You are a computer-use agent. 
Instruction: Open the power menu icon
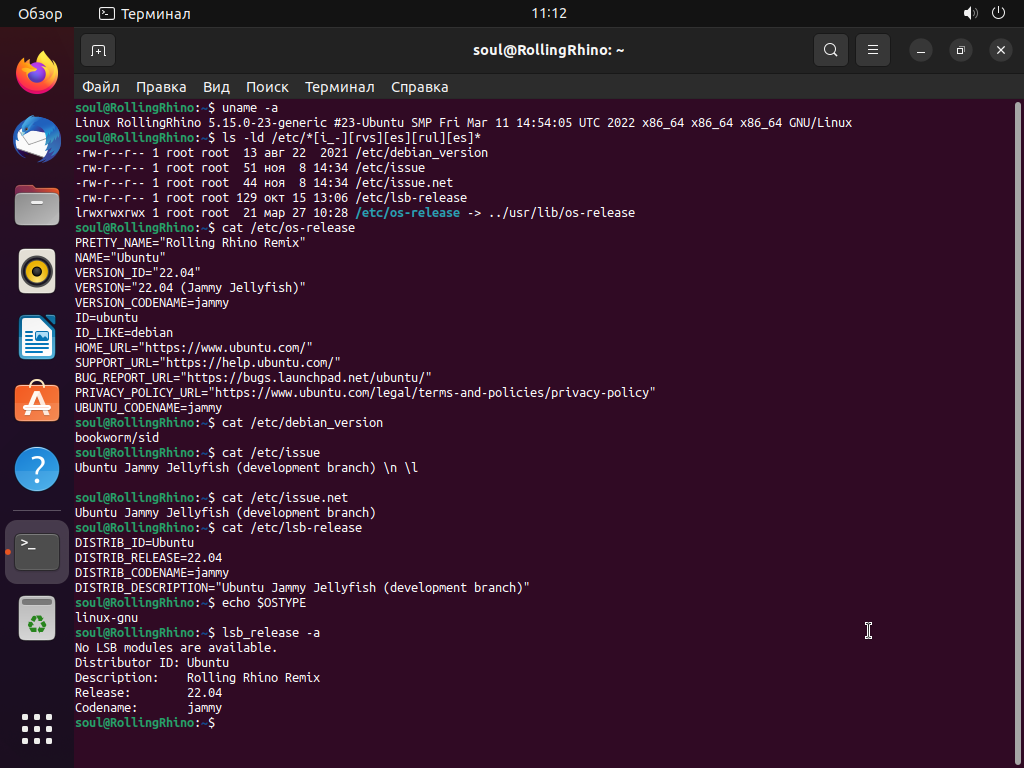click(x=999, y=13)
